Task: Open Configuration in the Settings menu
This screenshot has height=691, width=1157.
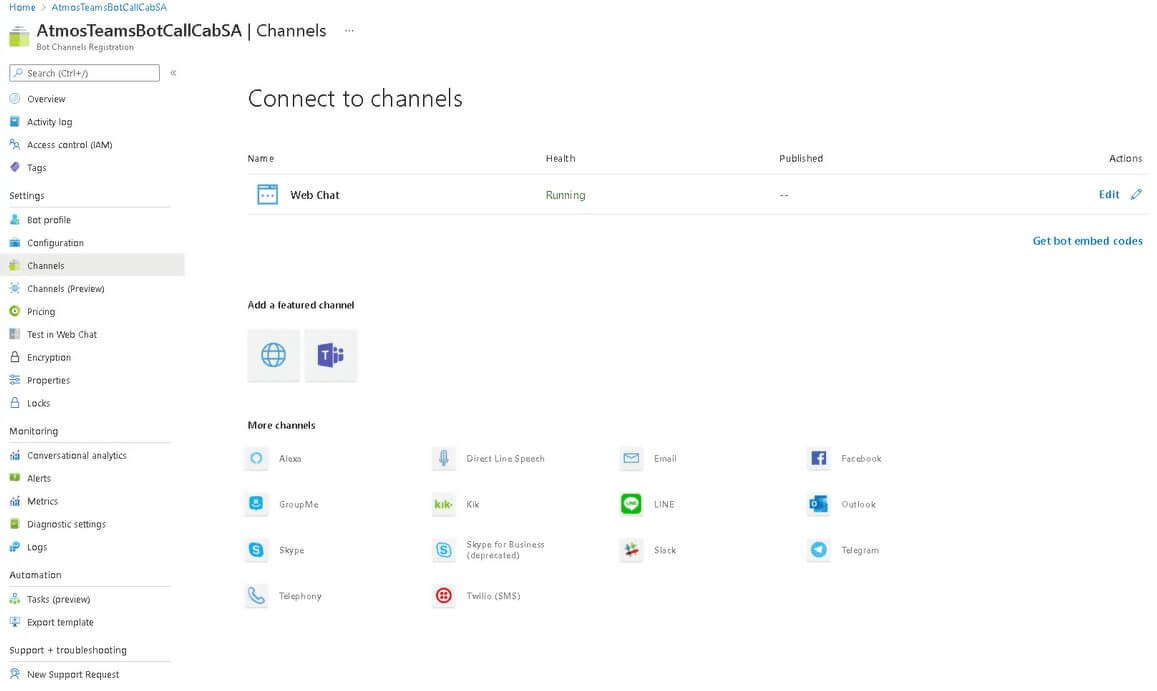Action: (x=55, y=243)
